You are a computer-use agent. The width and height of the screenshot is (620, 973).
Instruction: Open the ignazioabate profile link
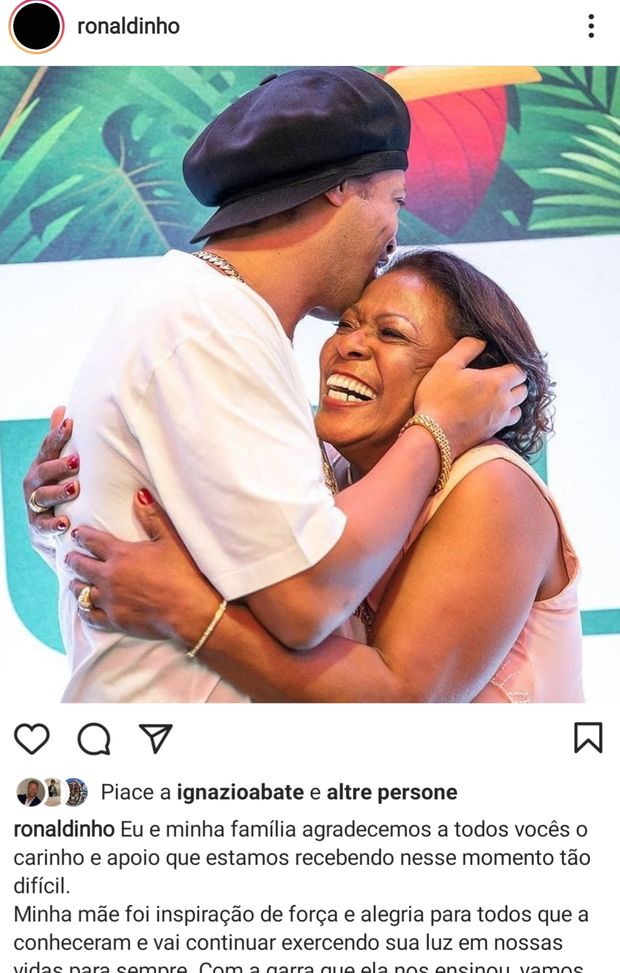tap(240, 792)
